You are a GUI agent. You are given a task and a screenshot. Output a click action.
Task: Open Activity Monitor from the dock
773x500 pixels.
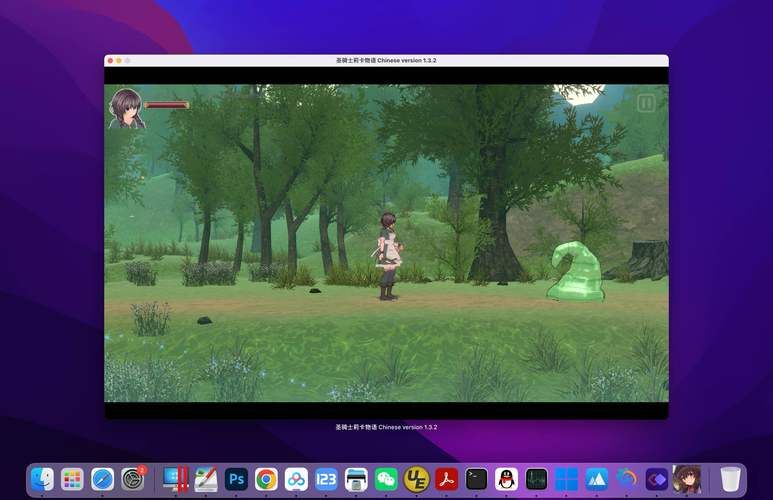tap(537, 479)
